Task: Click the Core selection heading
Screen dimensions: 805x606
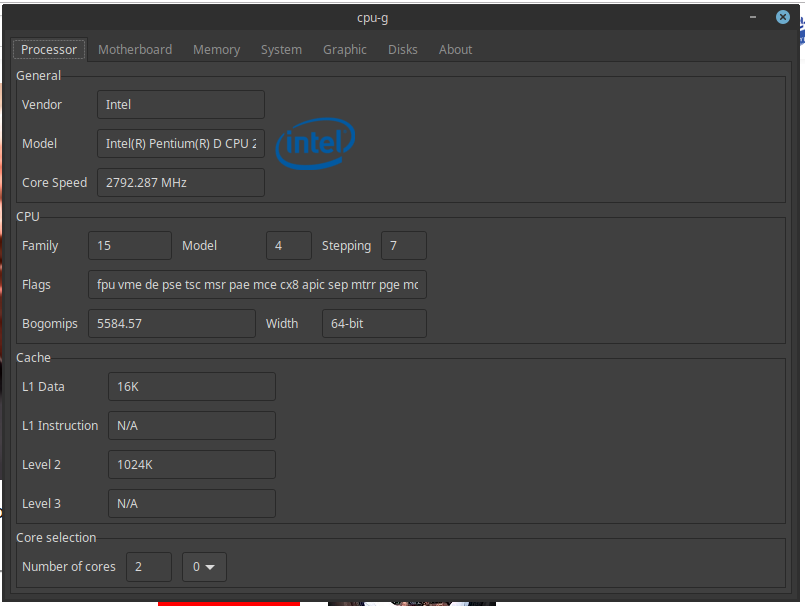Action: (56, 538)
